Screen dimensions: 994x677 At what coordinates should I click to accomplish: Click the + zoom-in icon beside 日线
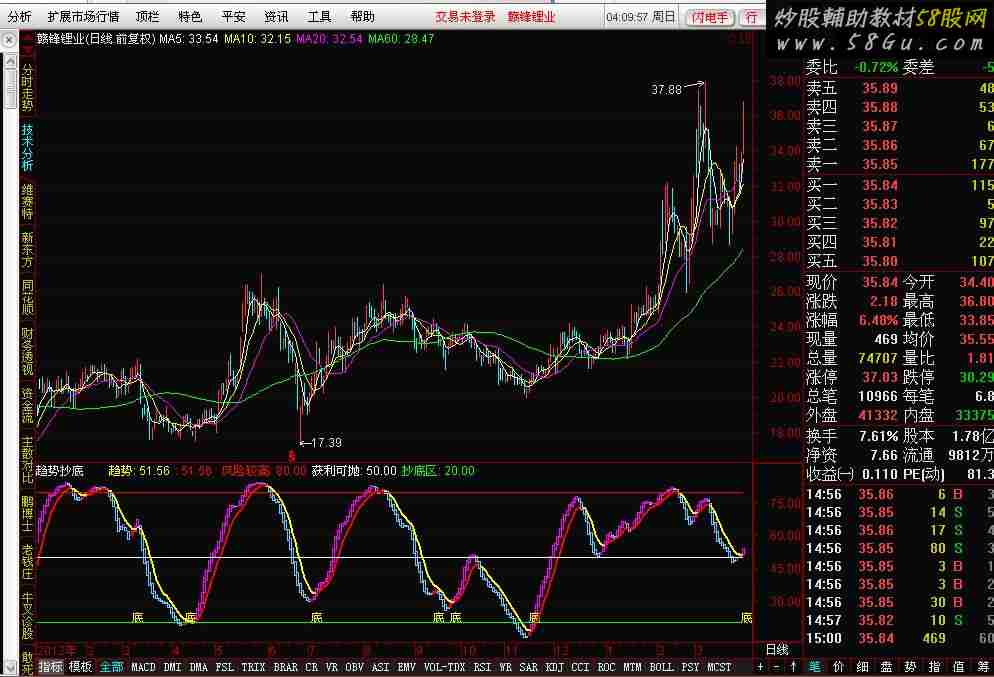pyautogui.click(x=759, y=667)
